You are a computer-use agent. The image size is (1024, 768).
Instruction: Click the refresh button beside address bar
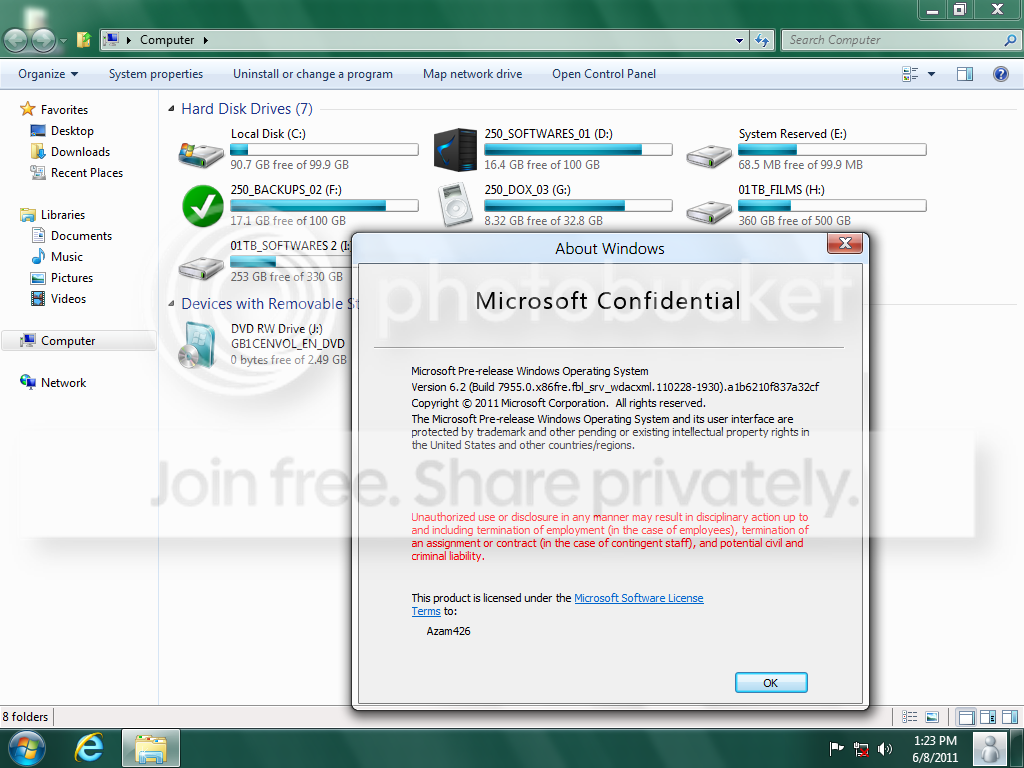(x=761, y=40)
